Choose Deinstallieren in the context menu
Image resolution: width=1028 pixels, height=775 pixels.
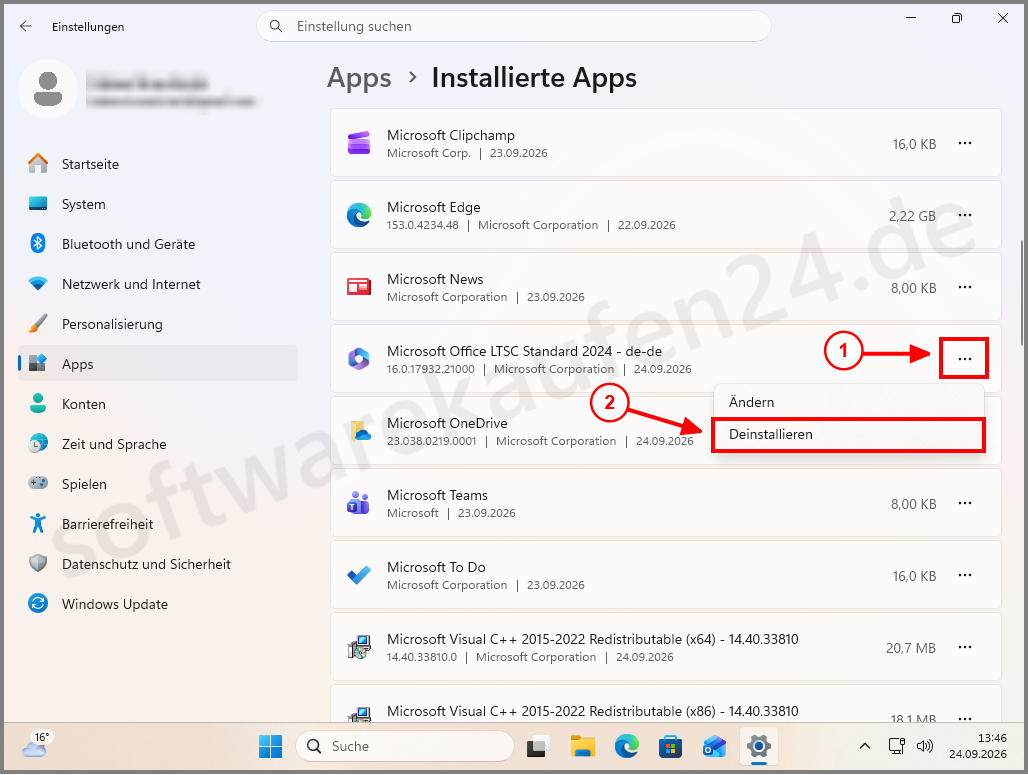[848, 434]
